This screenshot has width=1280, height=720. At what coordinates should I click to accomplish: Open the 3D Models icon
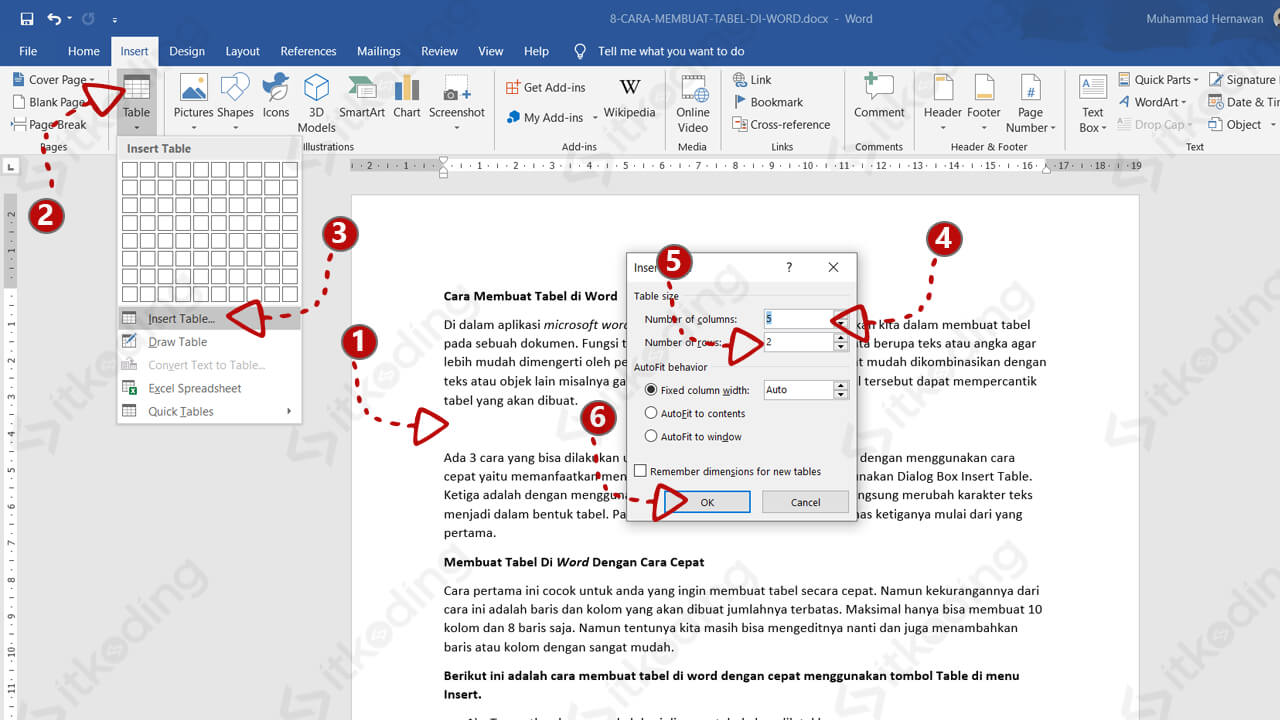pos(316,103)
